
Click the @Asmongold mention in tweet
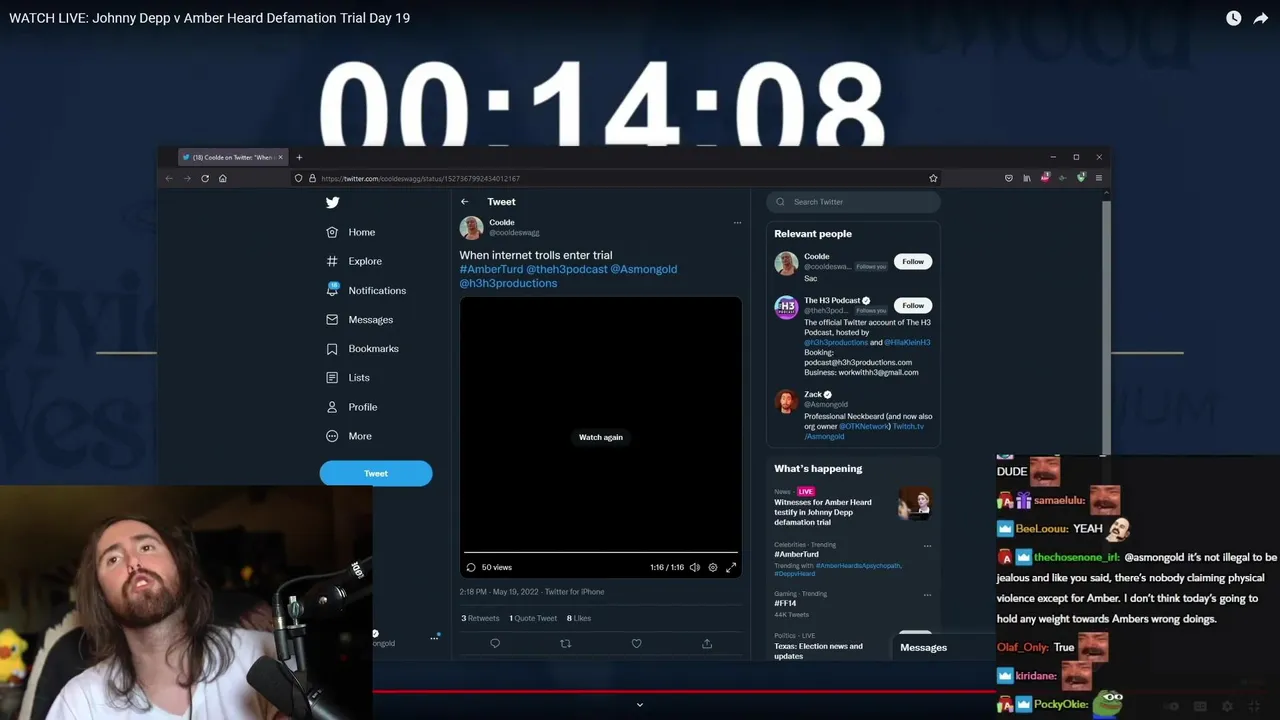pyautogui.click(x=644, y=269)
